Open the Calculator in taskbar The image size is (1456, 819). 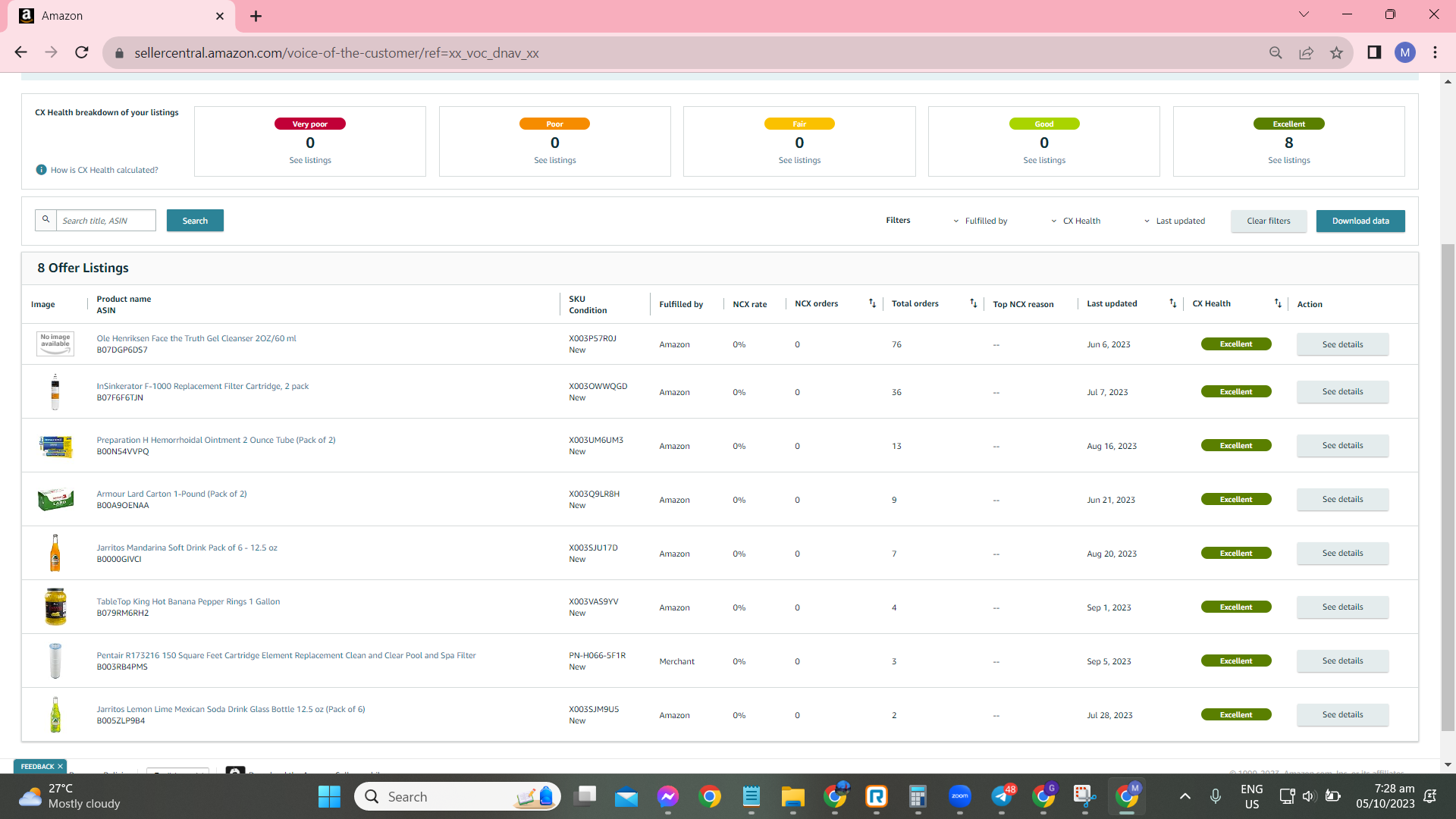[x=918, y=796]
